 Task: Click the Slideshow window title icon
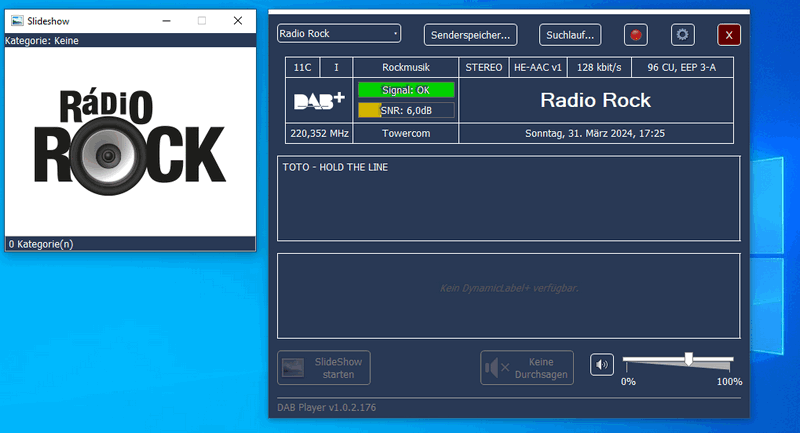(17, 21)
